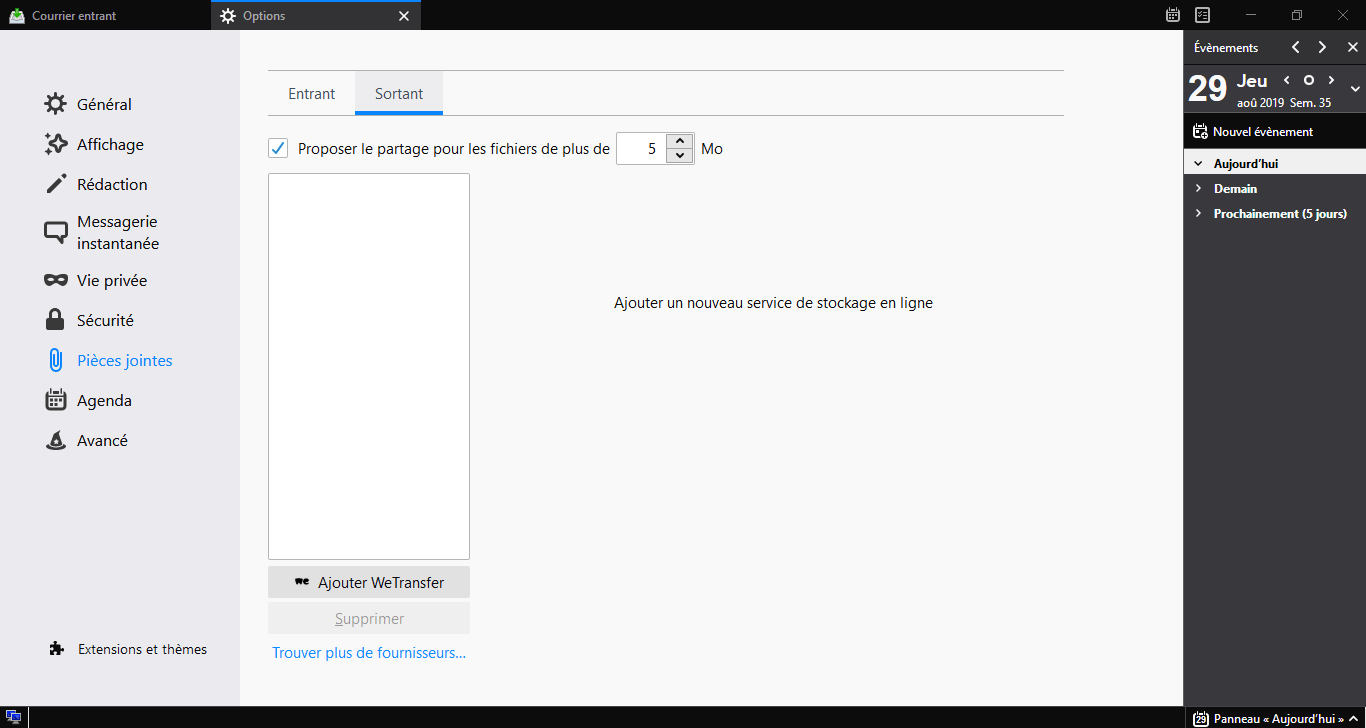Uncheck the Proposer le partage checkbox

278,149
